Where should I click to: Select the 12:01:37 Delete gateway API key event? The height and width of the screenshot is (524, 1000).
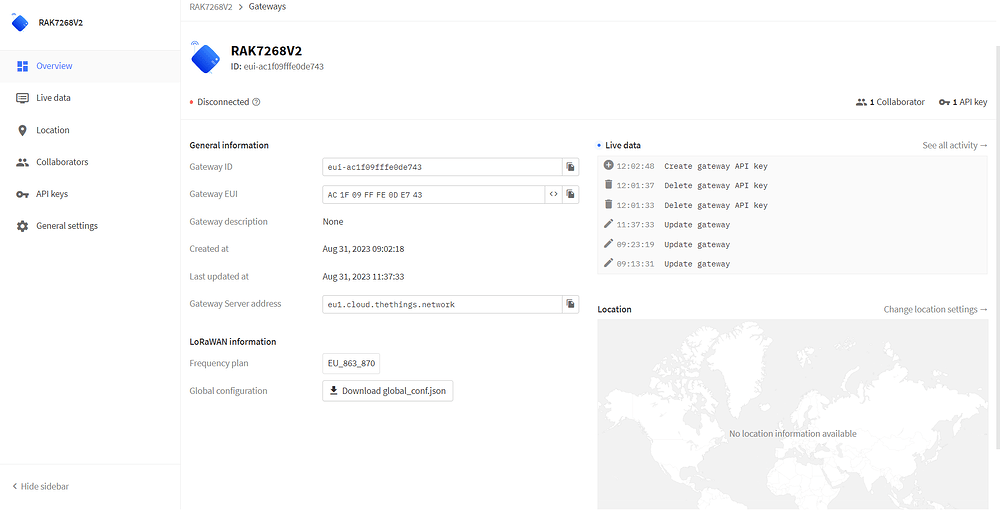click(x=792, y=186)
